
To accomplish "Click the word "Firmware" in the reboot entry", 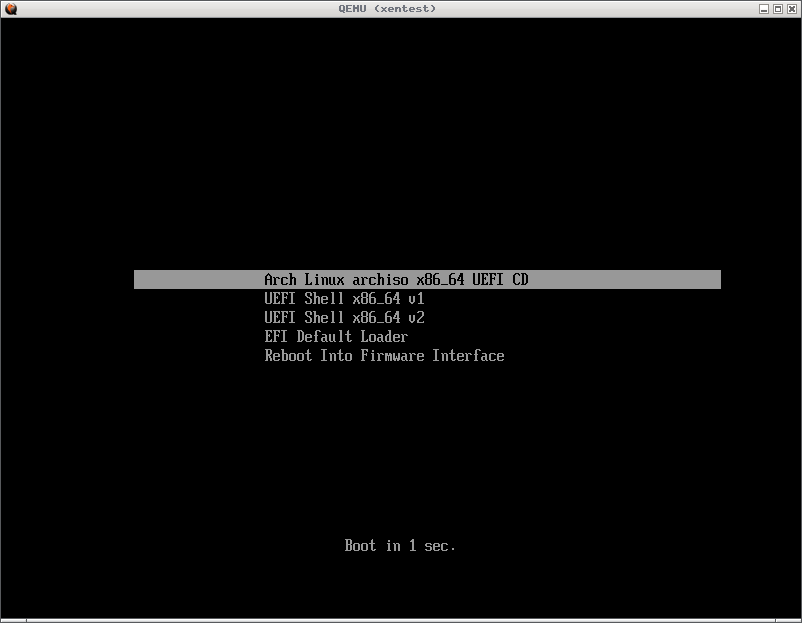I will tap(392, 356).
